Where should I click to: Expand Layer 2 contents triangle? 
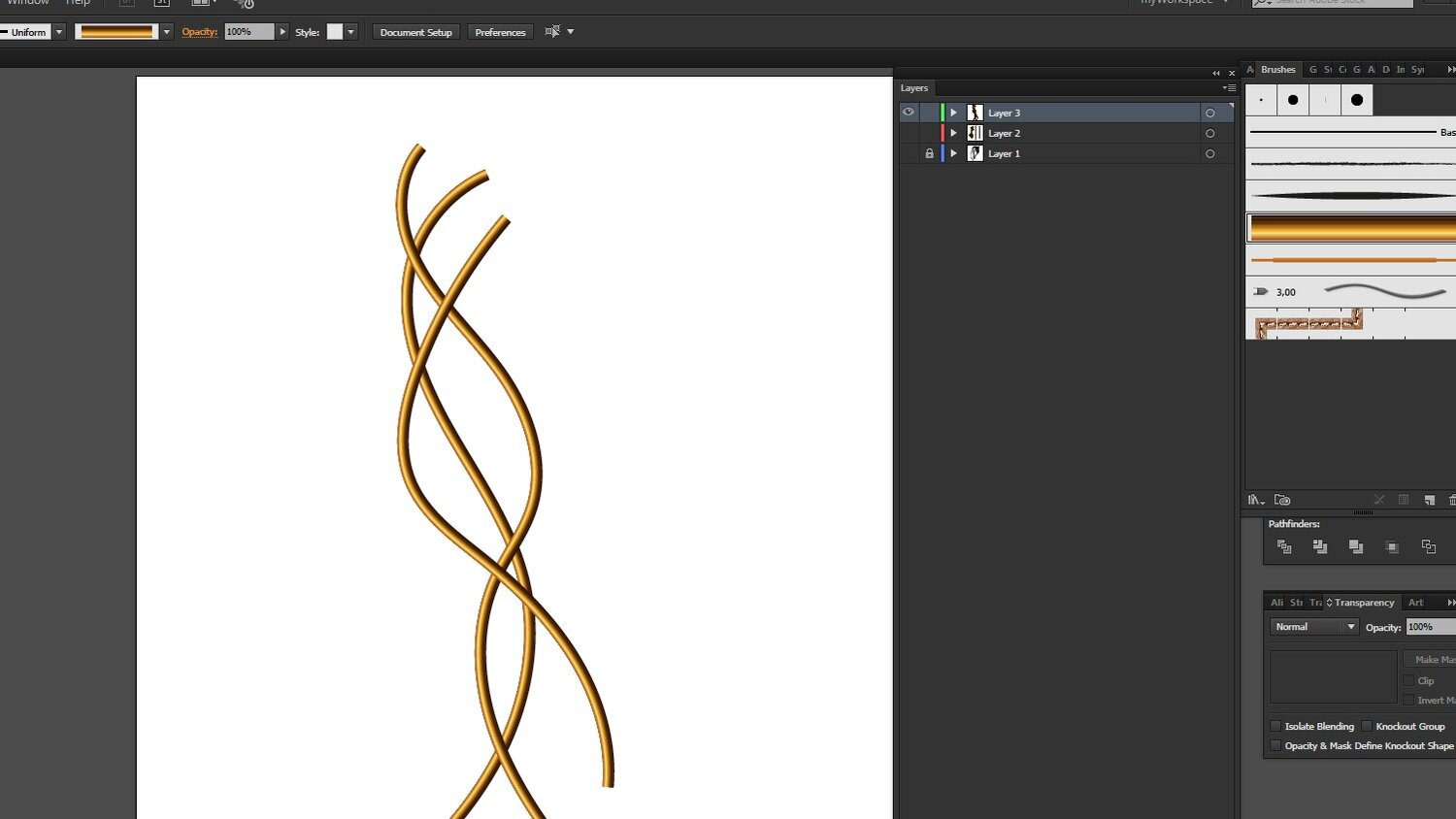[953, 133]
